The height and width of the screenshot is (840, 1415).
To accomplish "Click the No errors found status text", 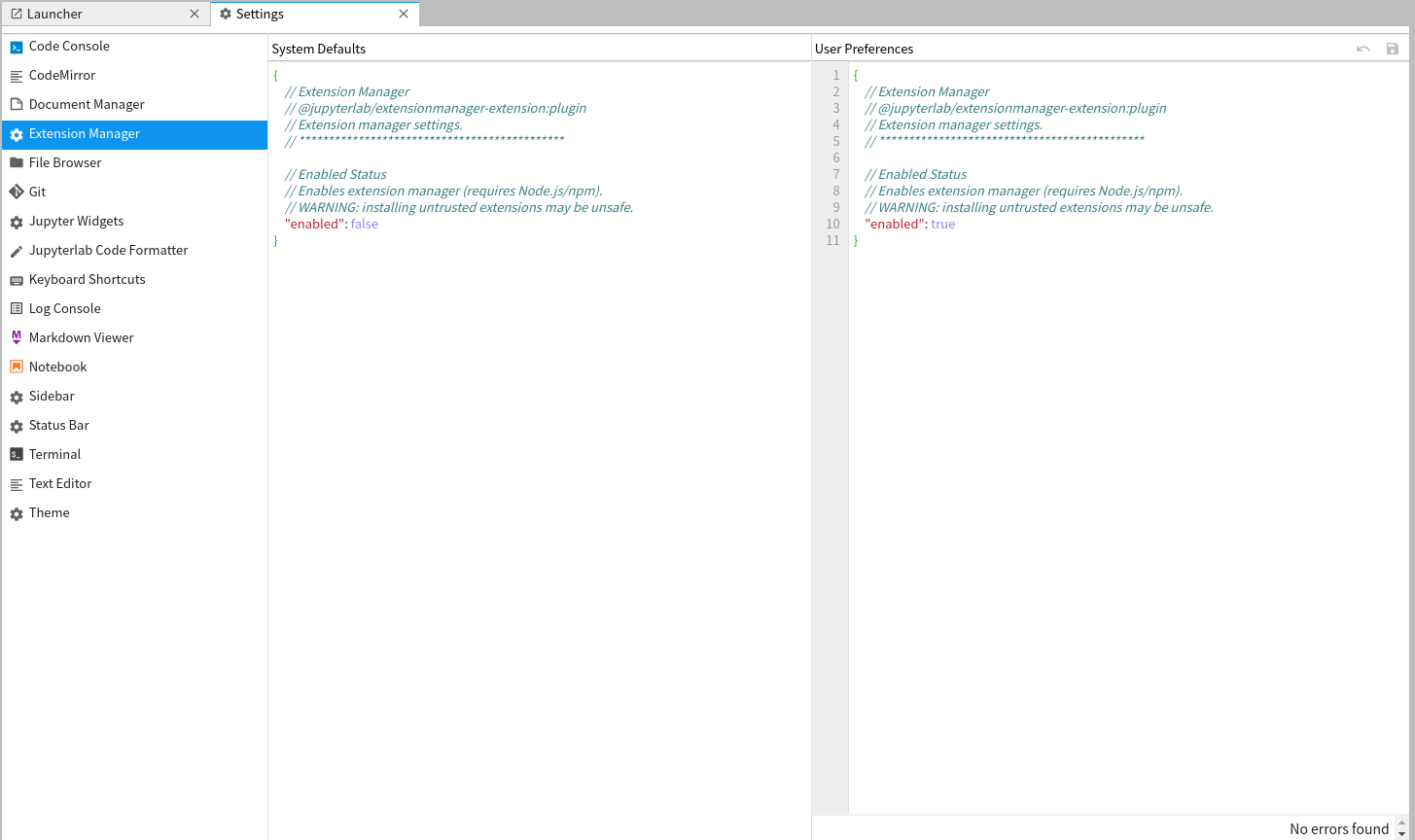I will [1339, 829].
